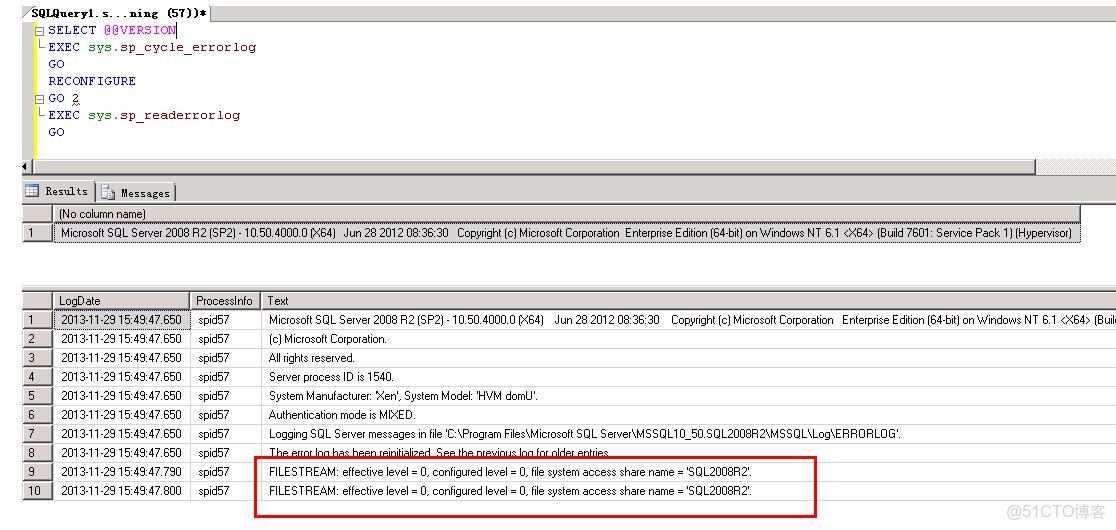Select row 1 header in the error log grid
Viewport: 1116px width, 530px height.
(x=38, y=320)
